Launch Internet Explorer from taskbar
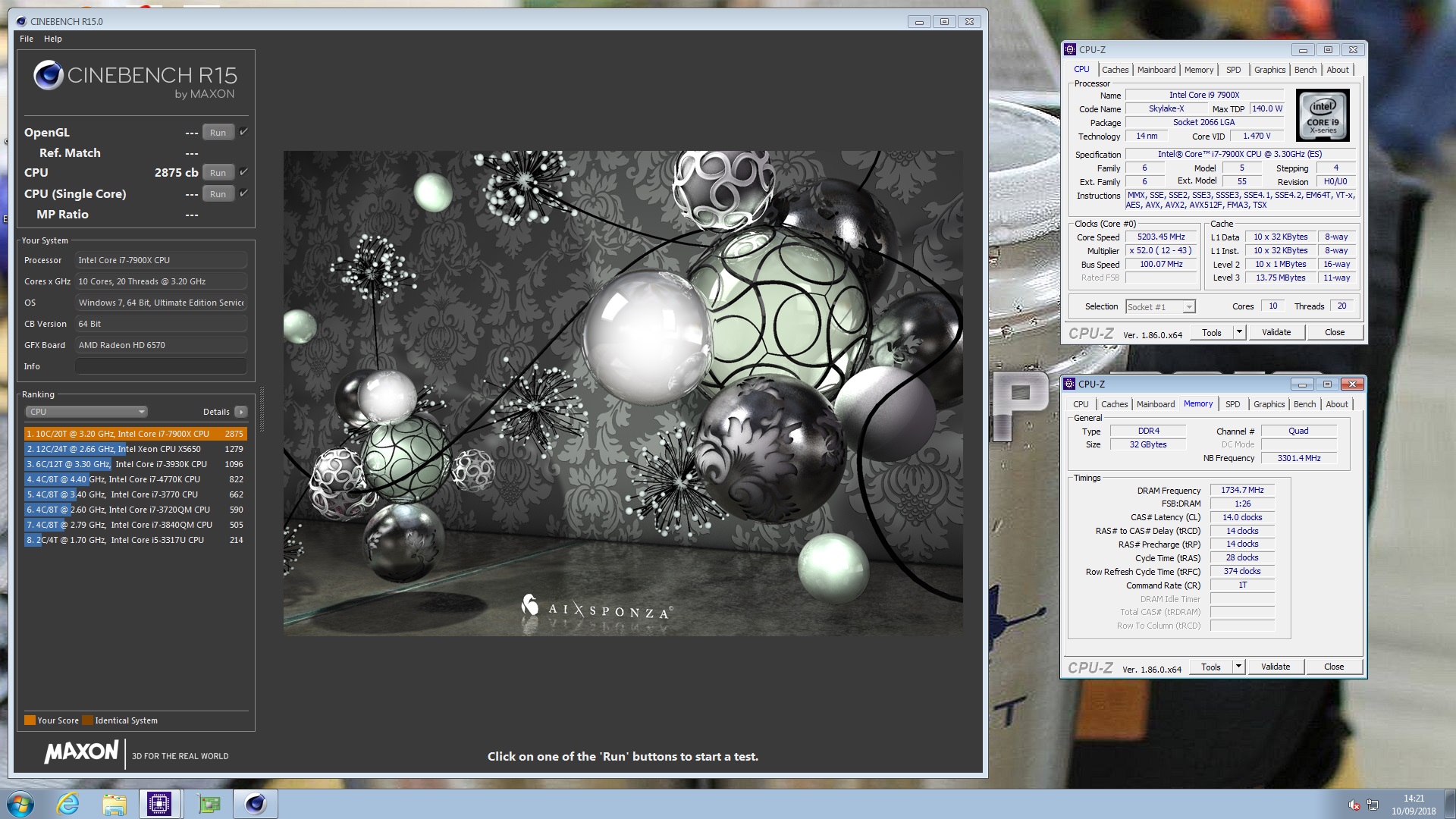 tap(67, 804)
